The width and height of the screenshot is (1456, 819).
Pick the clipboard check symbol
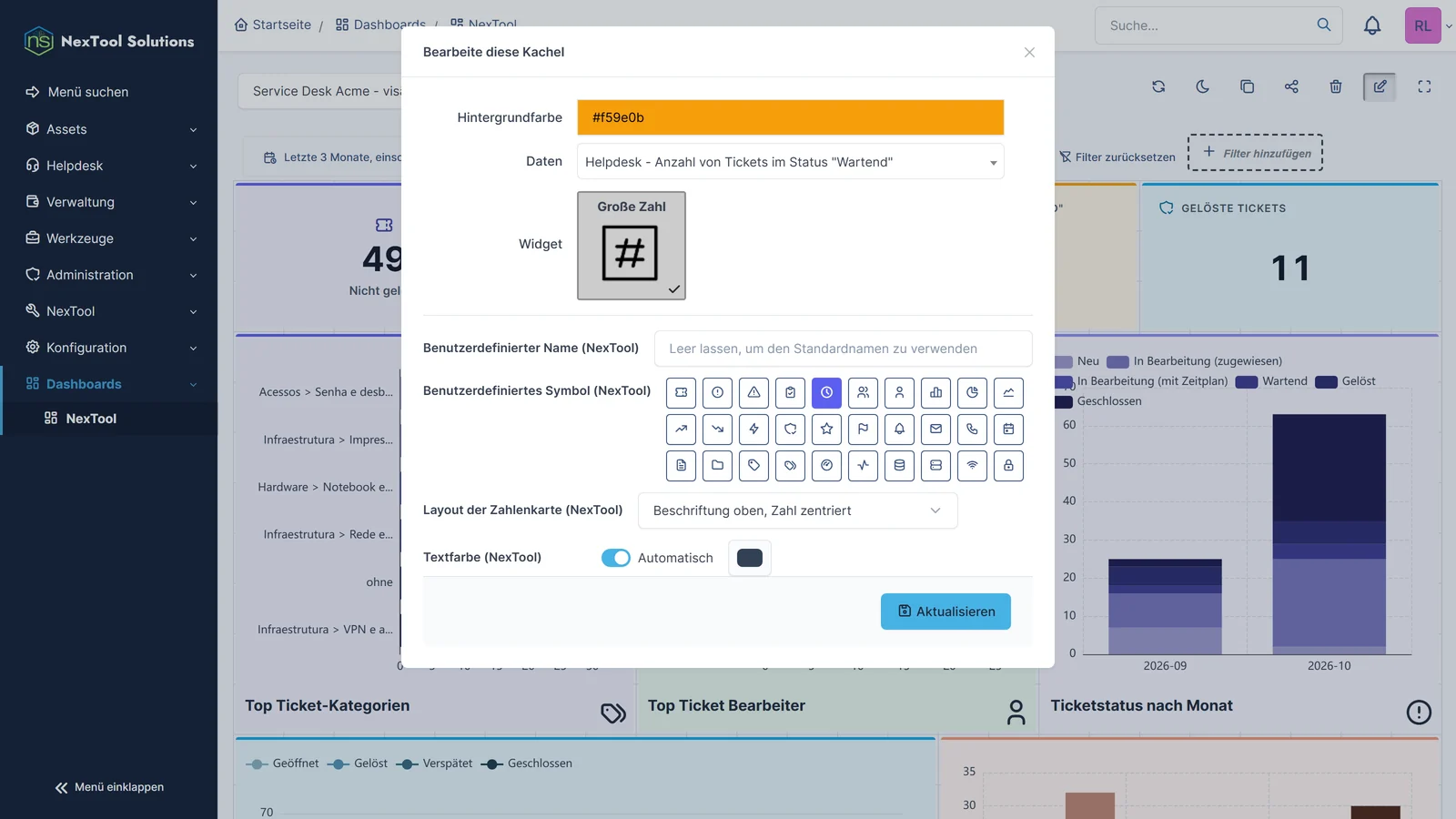790,392
